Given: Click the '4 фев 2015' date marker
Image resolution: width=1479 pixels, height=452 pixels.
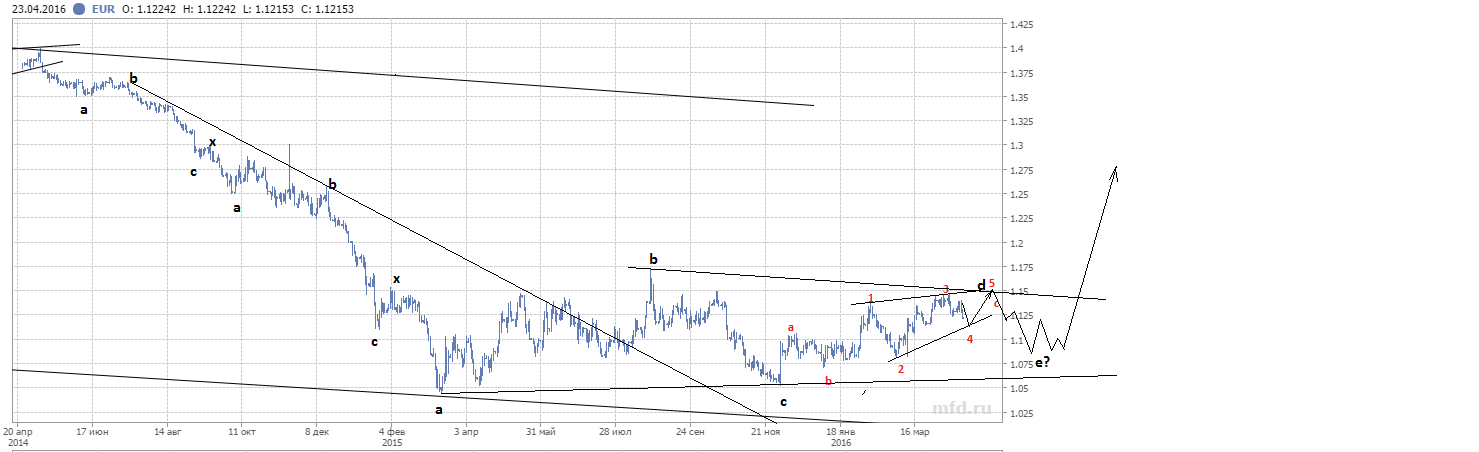Looking at the screenshot, I should click(391, 437).
